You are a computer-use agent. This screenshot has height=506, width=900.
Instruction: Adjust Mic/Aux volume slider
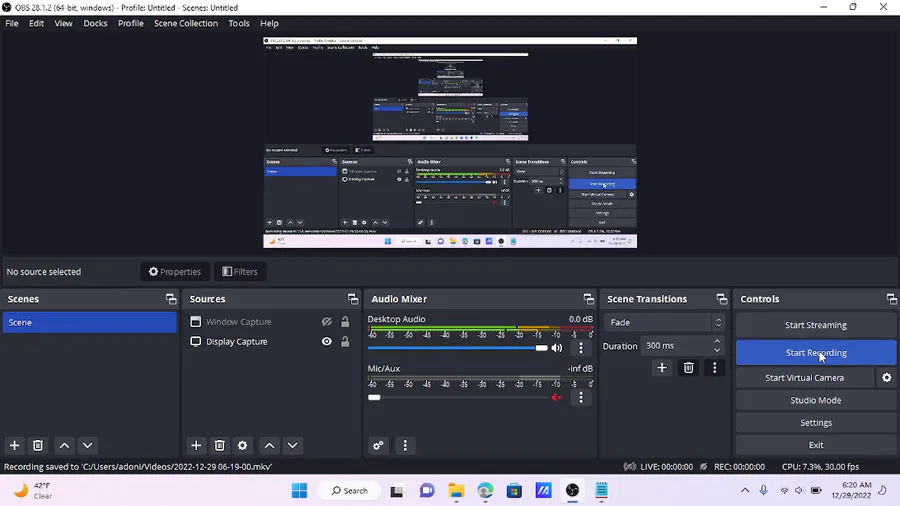tap(457, 397)
